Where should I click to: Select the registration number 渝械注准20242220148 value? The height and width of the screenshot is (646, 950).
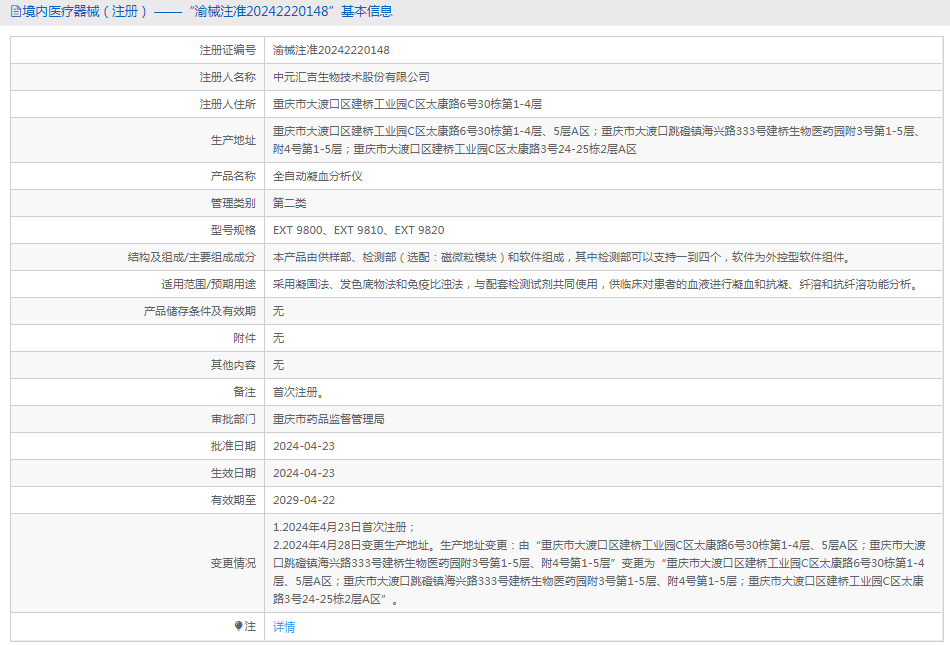click(331, 50)
